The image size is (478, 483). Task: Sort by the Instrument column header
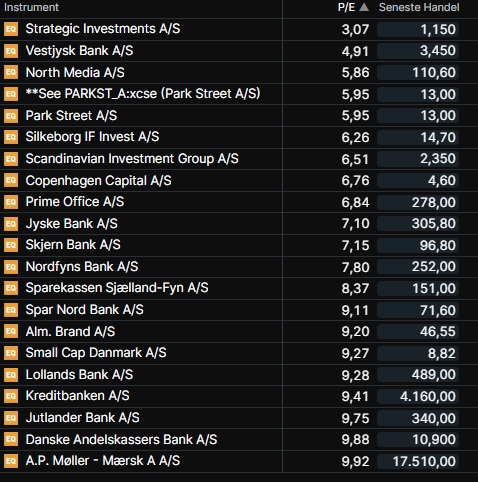click(31, 7)
